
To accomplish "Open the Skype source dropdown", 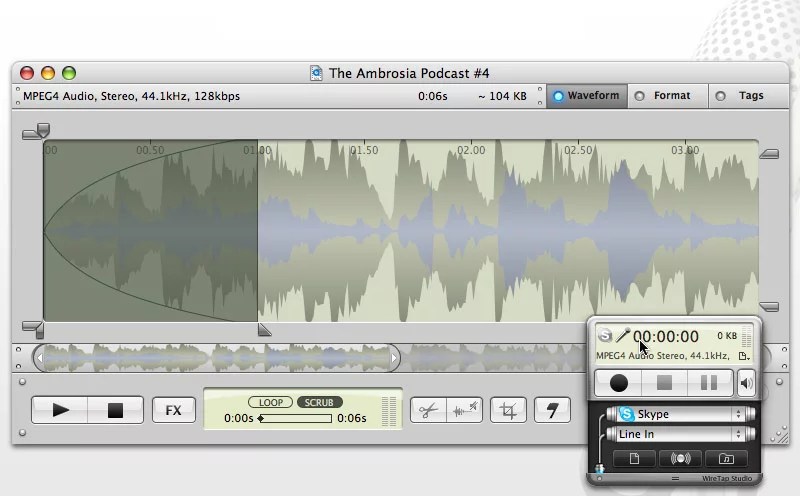I will pyautogui.click(x=681, y=414).
